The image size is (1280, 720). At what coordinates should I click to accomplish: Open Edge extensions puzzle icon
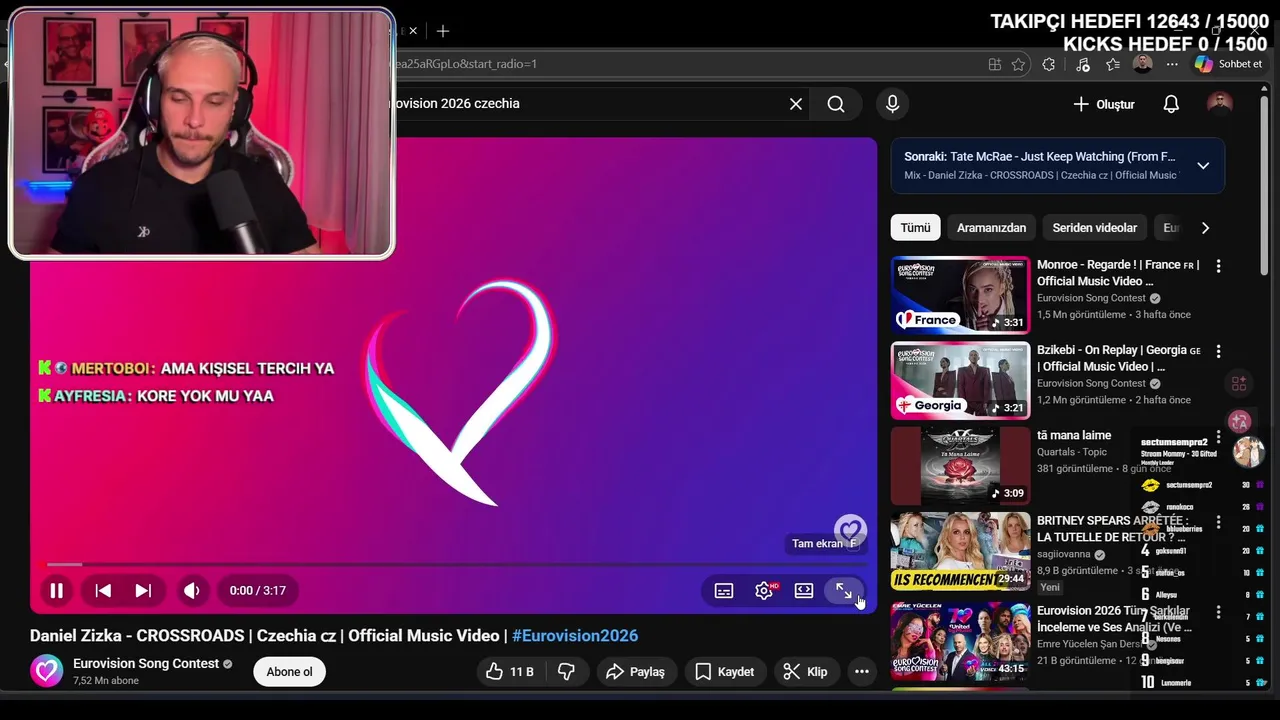(1048, 64)
